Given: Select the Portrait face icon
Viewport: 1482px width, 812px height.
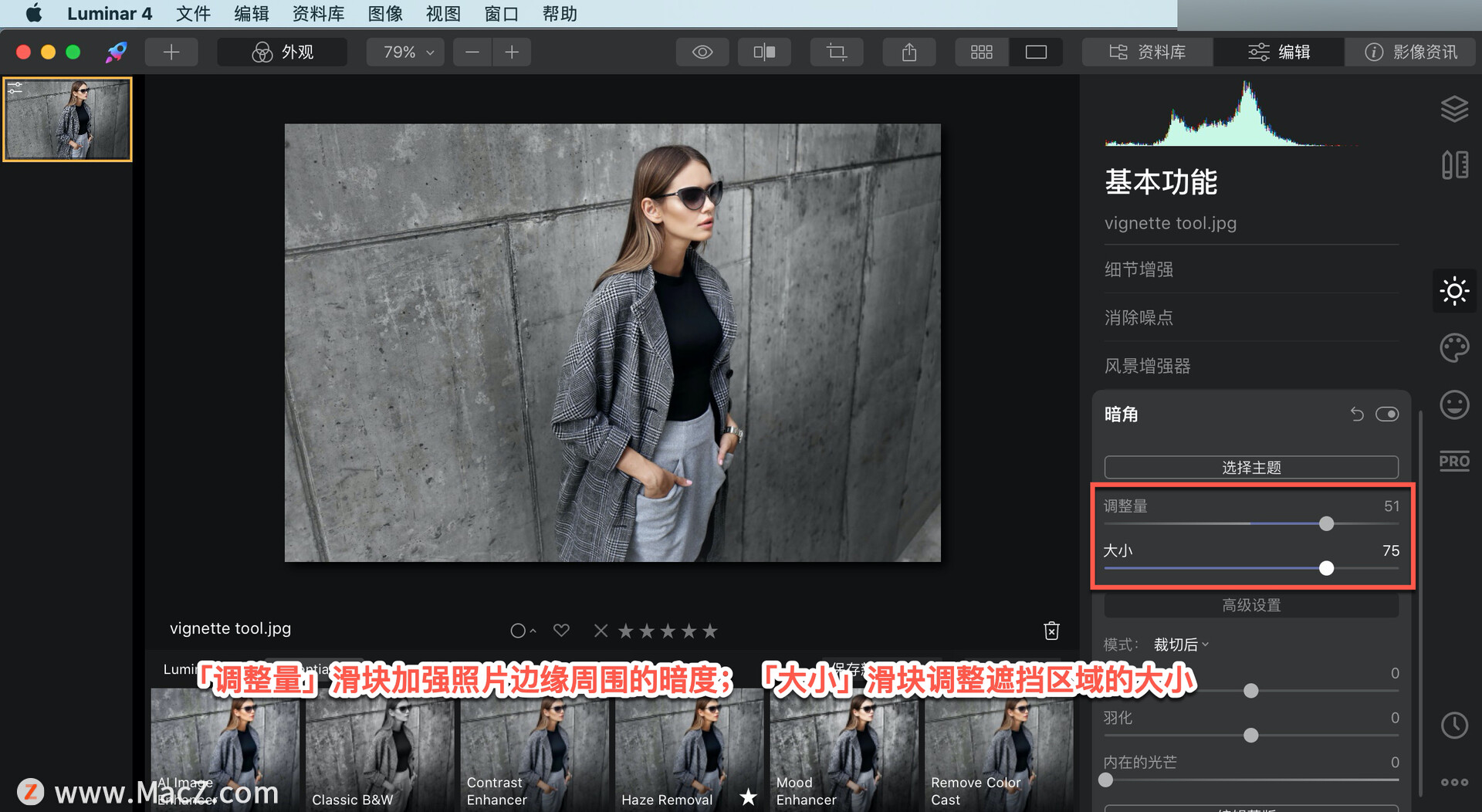Looking at the screenshot, I should (x=1454, y=404).
